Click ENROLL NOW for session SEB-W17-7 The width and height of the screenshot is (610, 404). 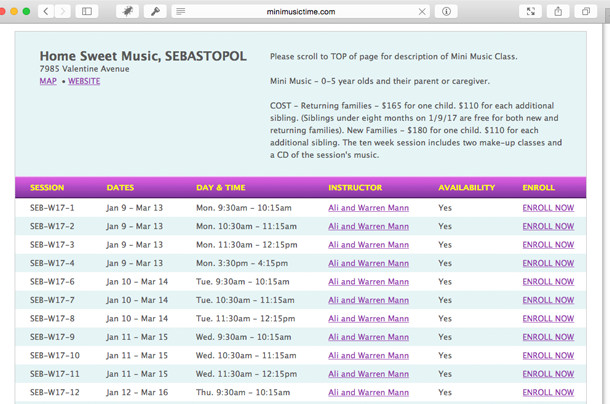click(x=548, y=300)
